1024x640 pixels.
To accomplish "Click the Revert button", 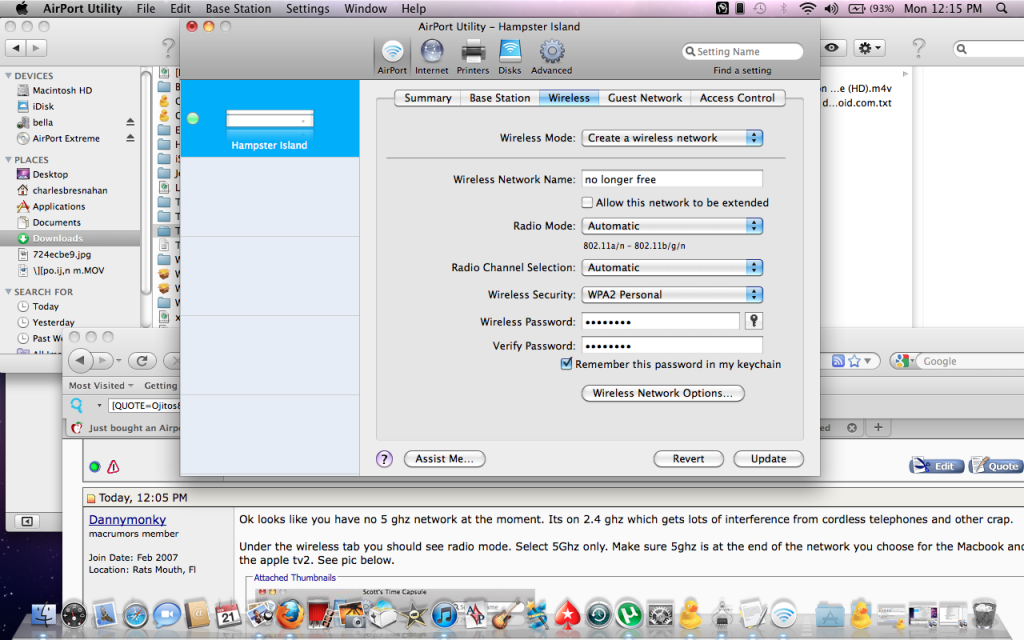I will [x=688, y=459].
